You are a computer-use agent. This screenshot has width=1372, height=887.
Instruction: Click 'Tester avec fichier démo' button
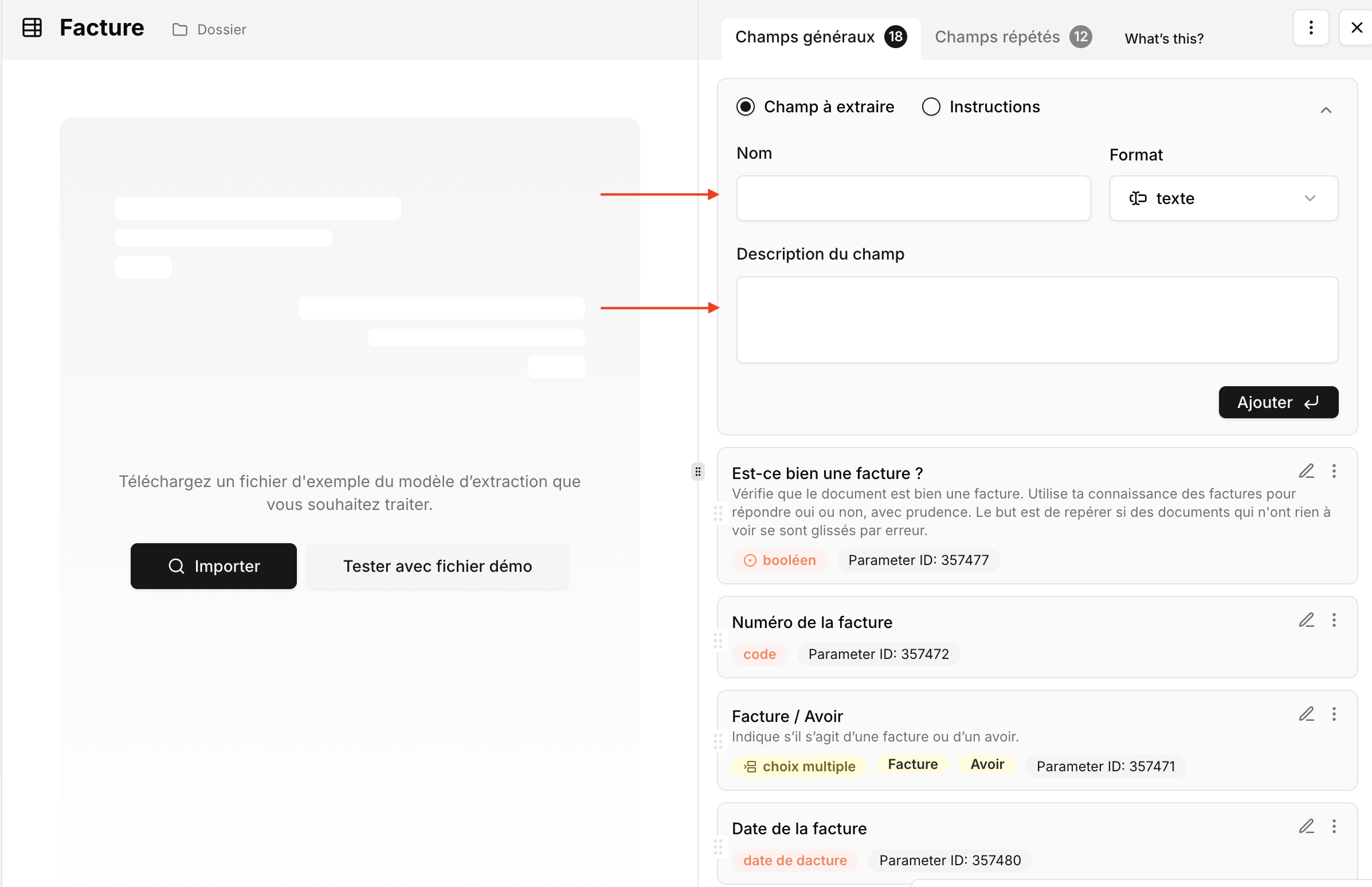pyautogui.click(x=437, y=566)
